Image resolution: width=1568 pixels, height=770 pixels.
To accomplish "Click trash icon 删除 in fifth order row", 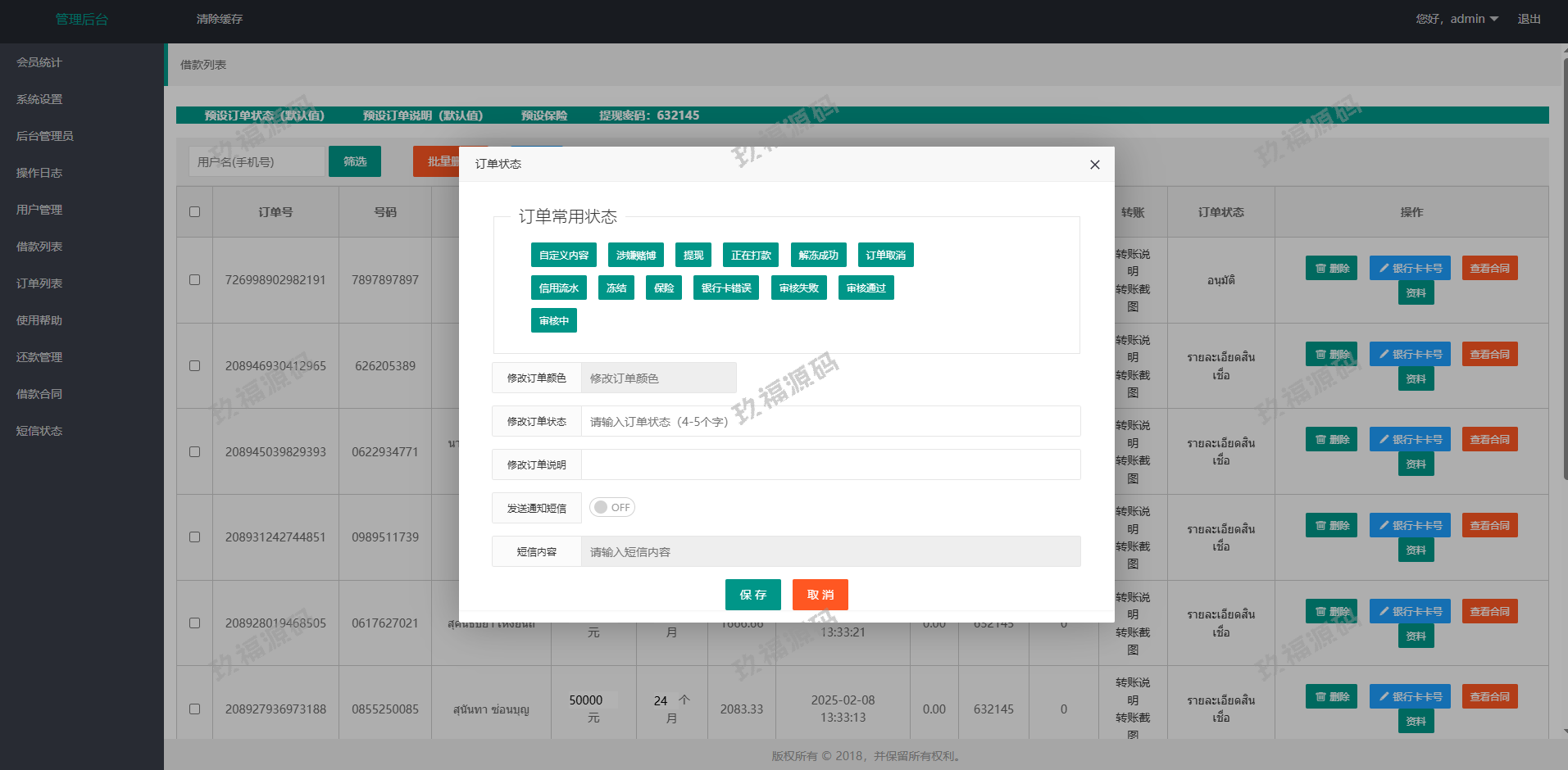I will 1331,612.
